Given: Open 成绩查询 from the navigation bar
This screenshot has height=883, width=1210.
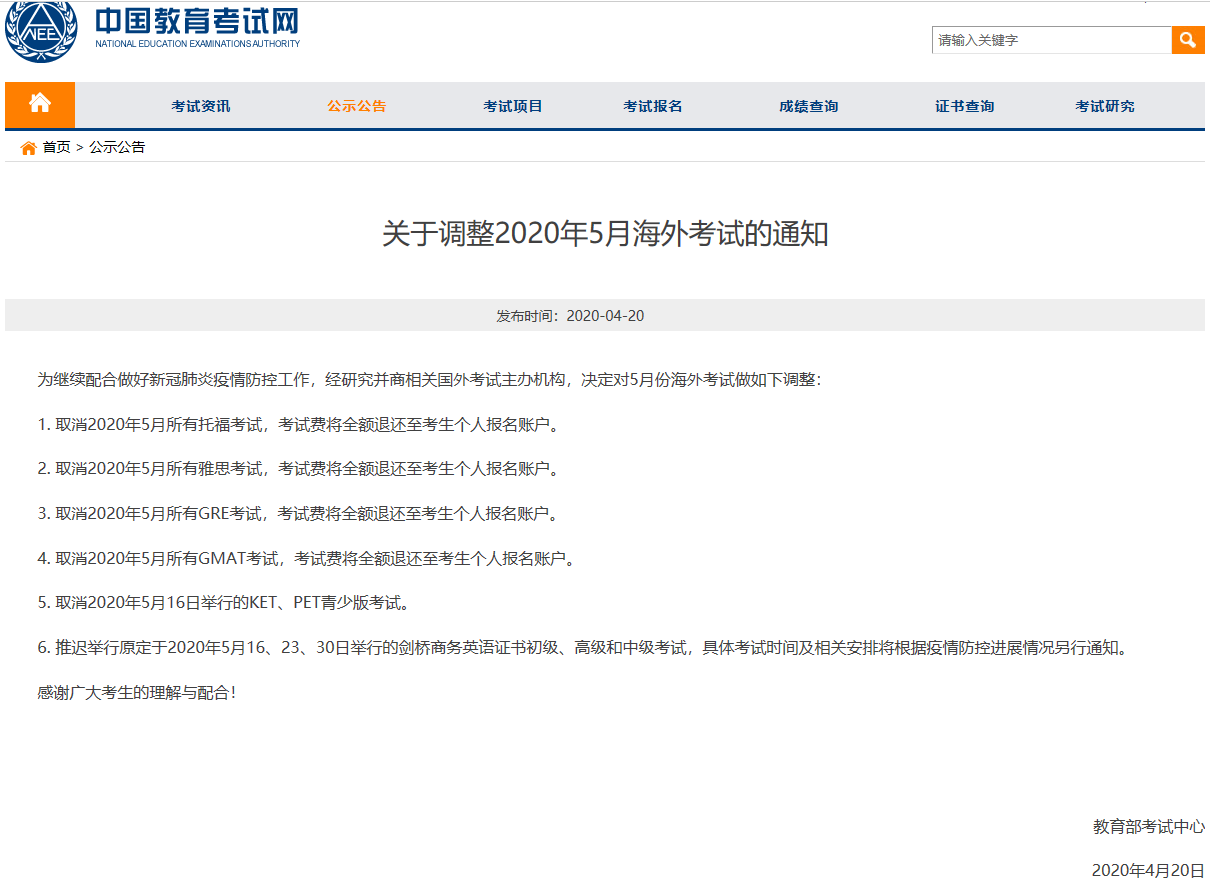Looking at the screenshot, I should click(808, 106).
